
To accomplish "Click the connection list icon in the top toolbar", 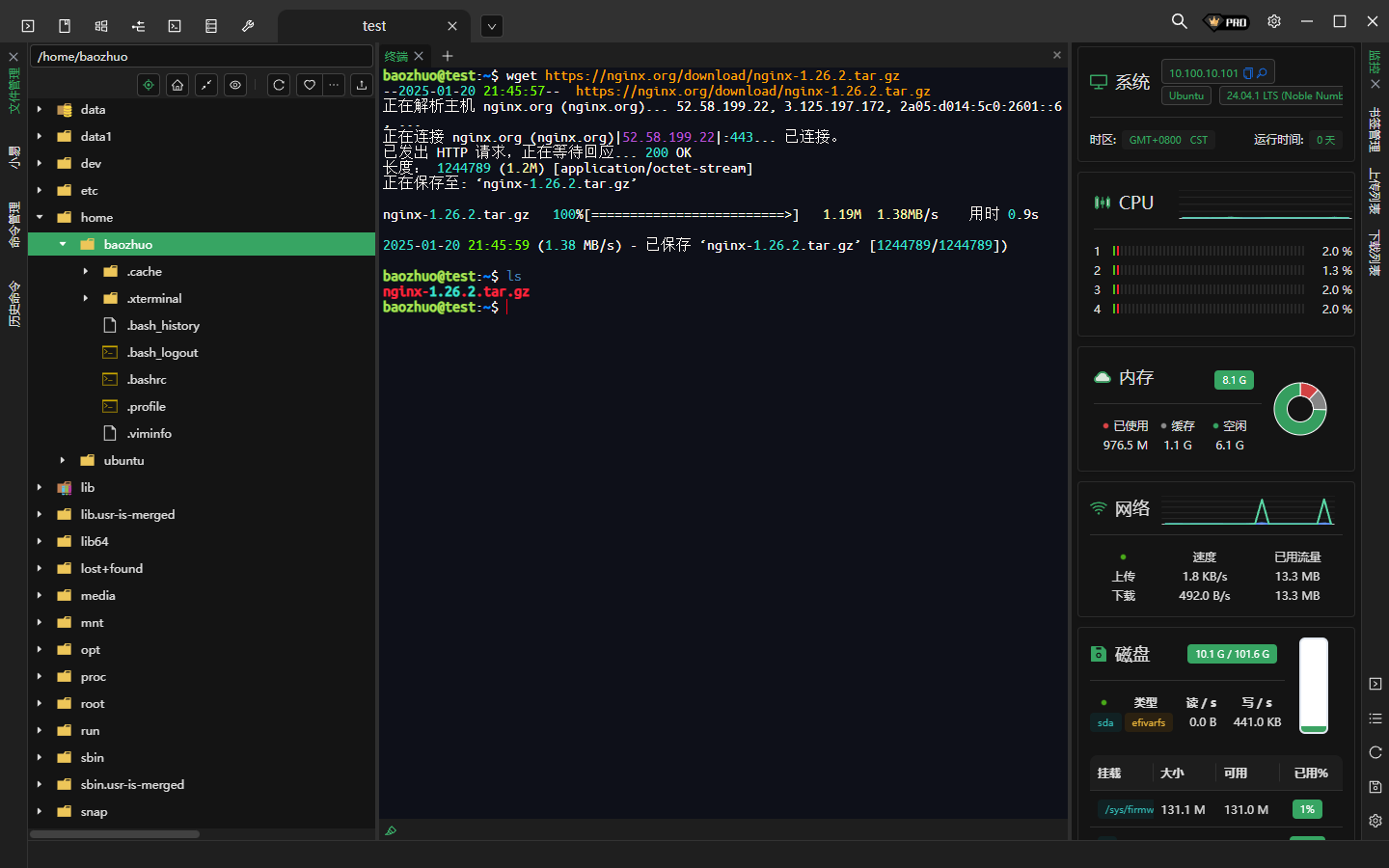I will click(138, 26).
